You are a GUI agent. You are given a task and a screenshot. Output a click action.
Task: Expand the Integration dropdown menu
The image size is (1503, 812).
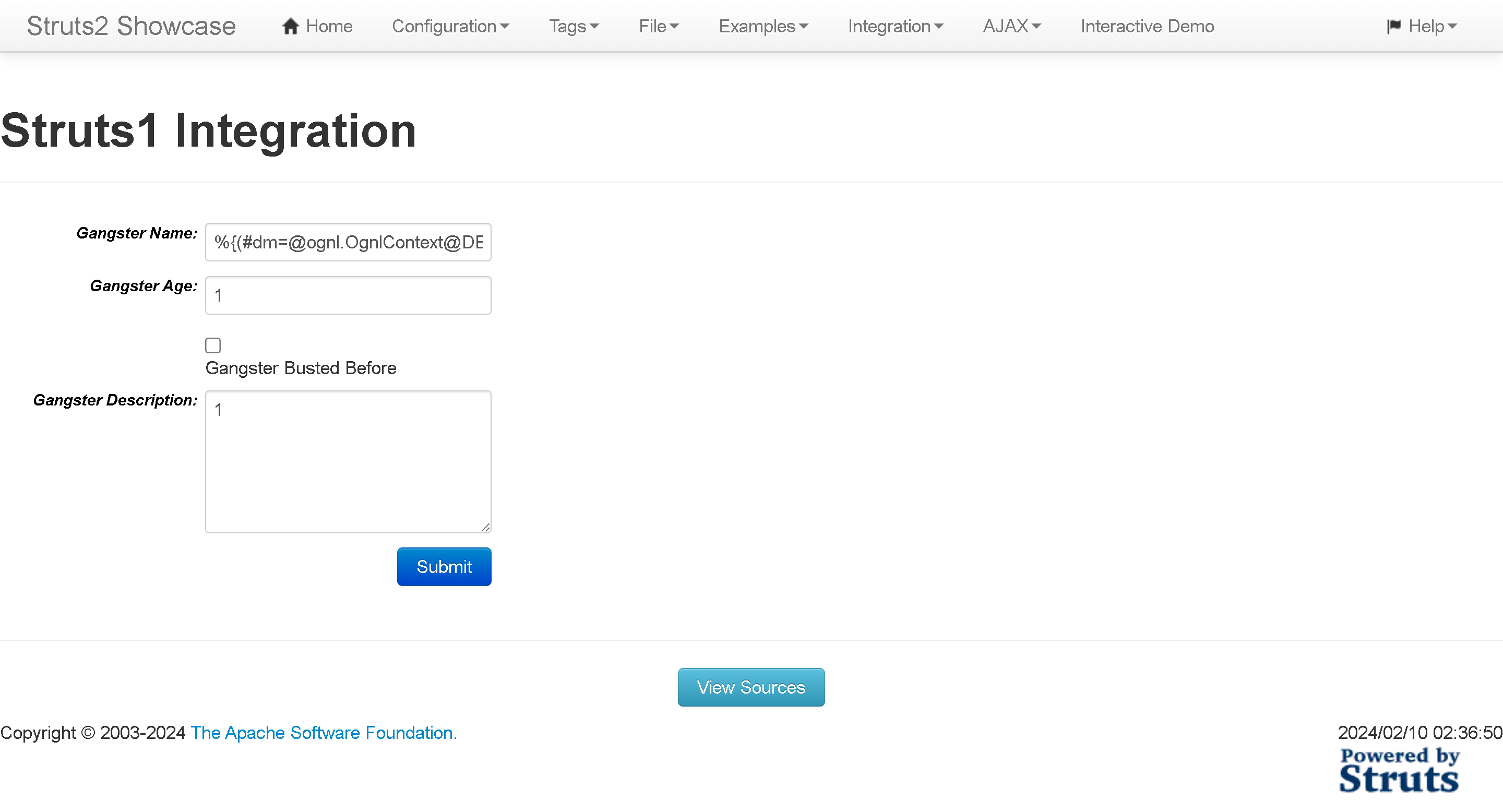(x=895, y=26)
